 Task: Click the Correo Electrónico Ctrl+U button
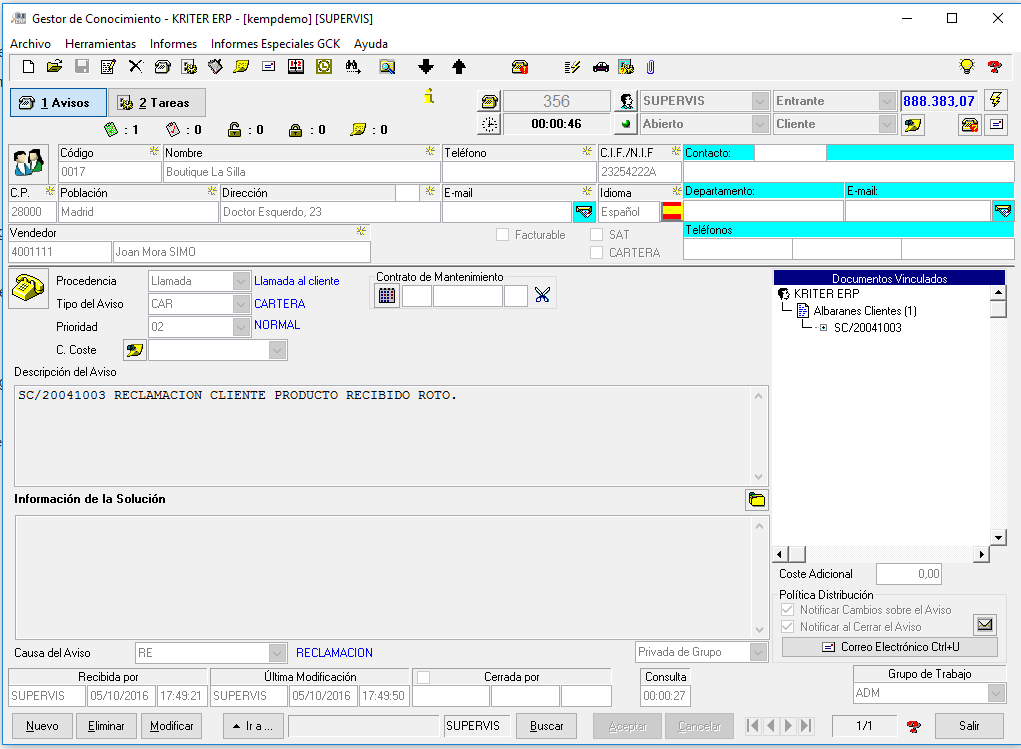click(889, 647)
